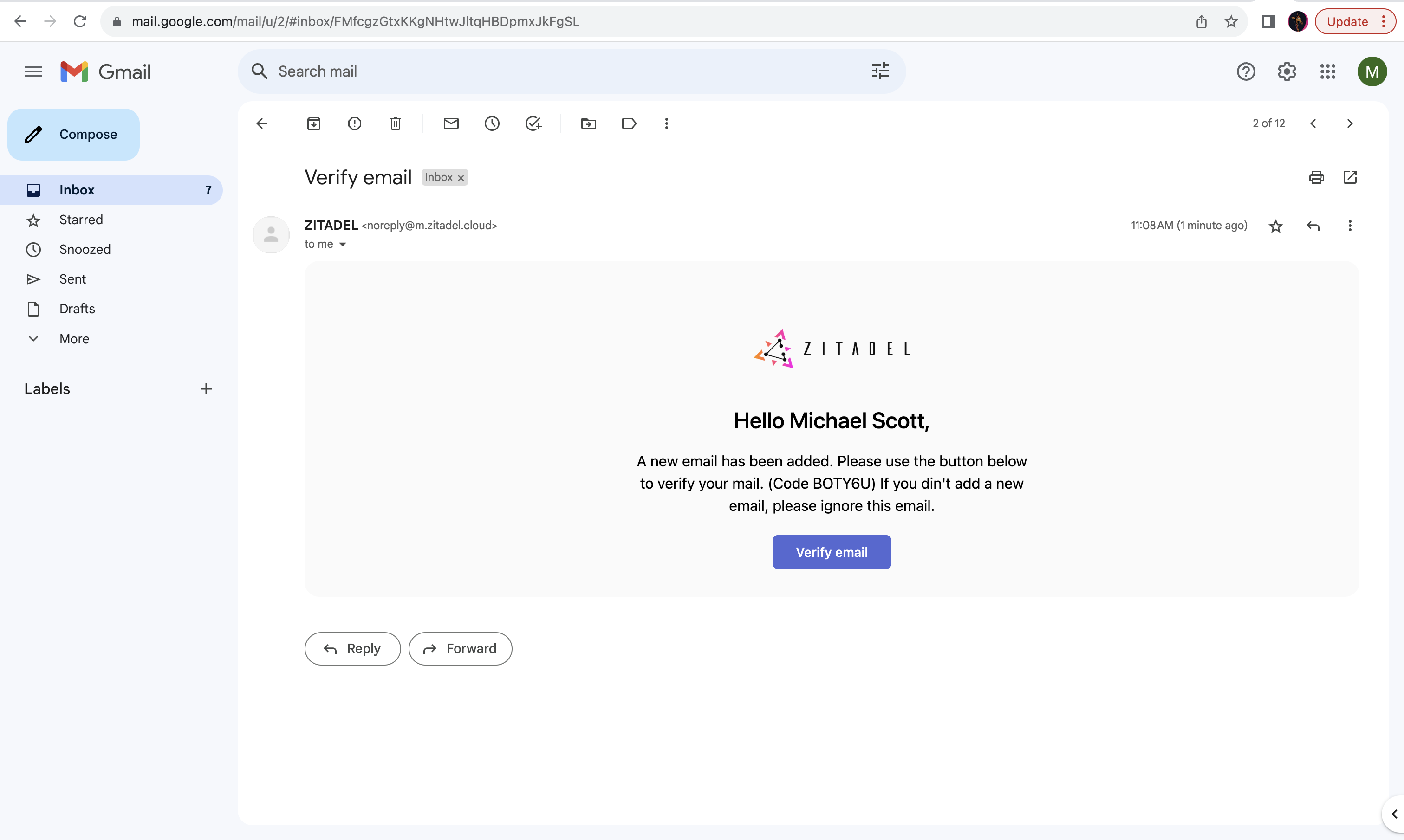1404x840 pixels.
Task: Click the star this email toggle
Action: click(x=1276, y=225)
